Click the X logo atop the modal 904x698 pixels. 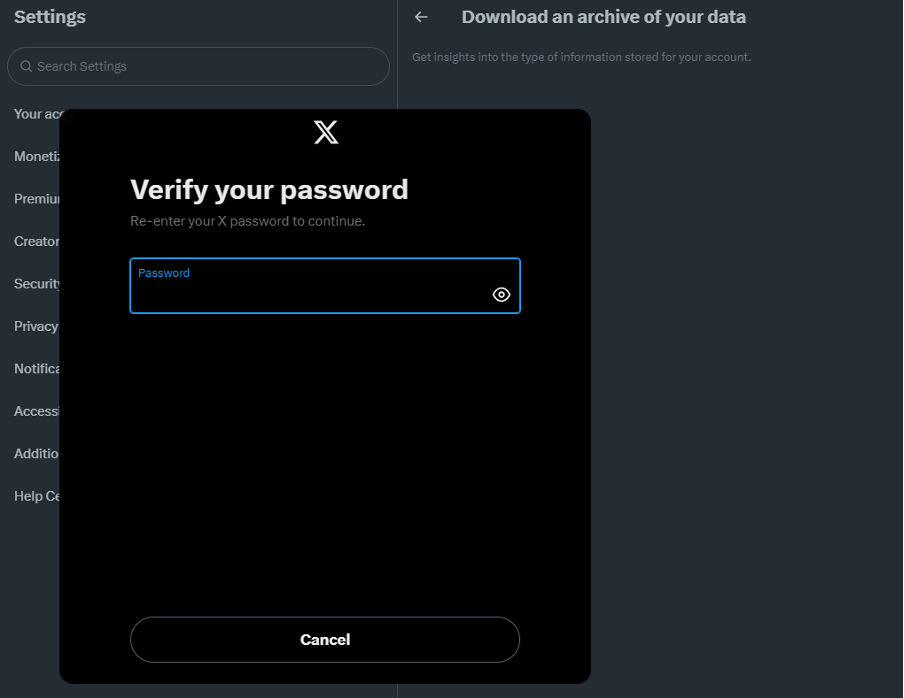pos(325,131)
